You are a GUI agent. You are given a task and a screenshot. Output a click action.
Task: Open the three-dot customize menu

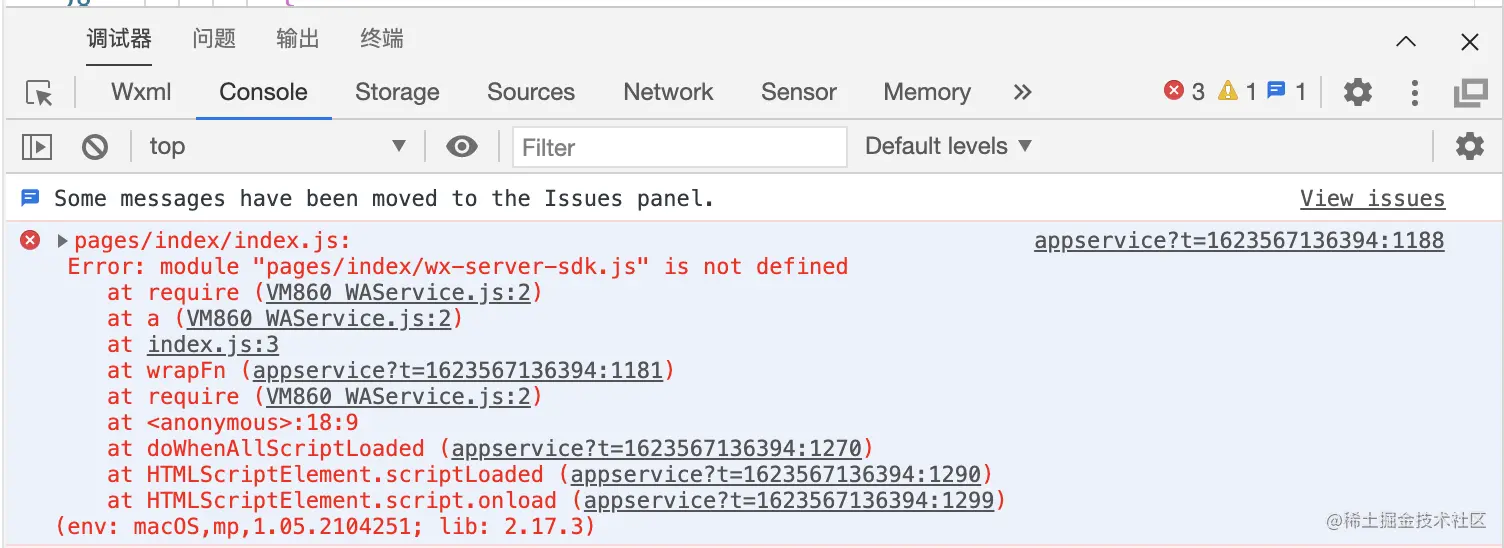[x=1414, y=93]
